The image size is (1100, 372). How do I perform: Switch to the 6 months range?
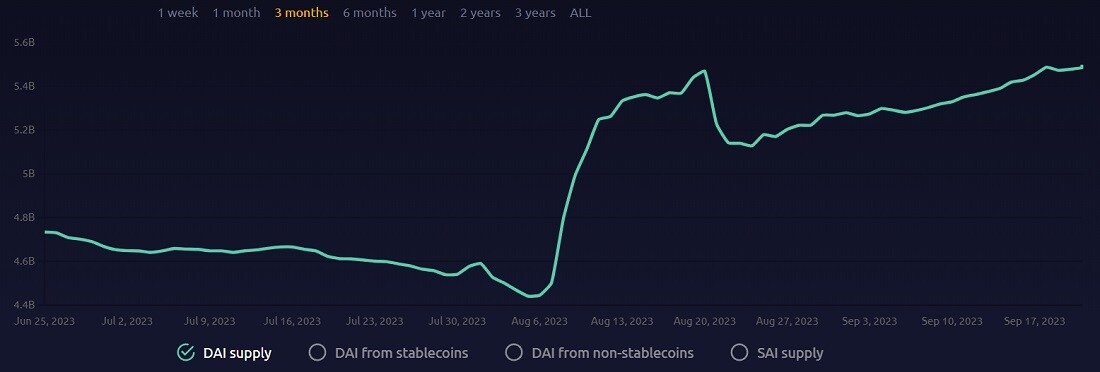pyautogui.click(x=370, y=13)
